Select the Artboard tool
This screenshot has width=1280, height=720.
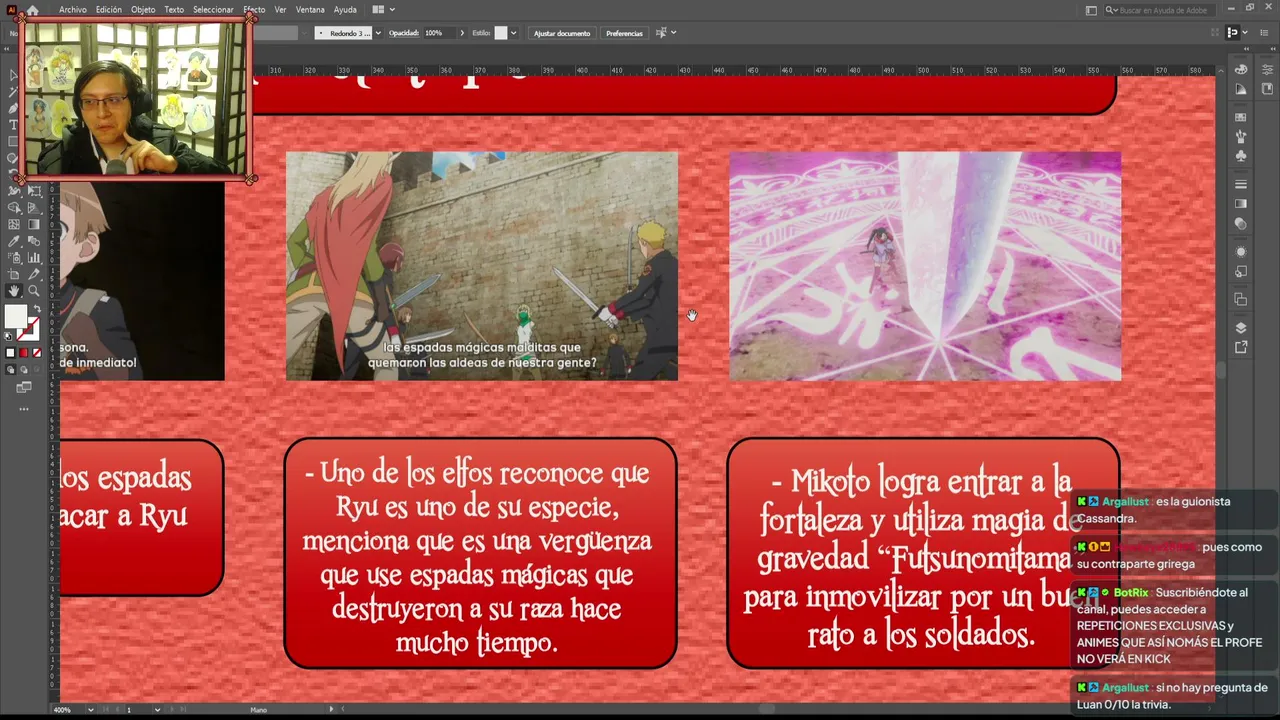click(x=14, y=274)
